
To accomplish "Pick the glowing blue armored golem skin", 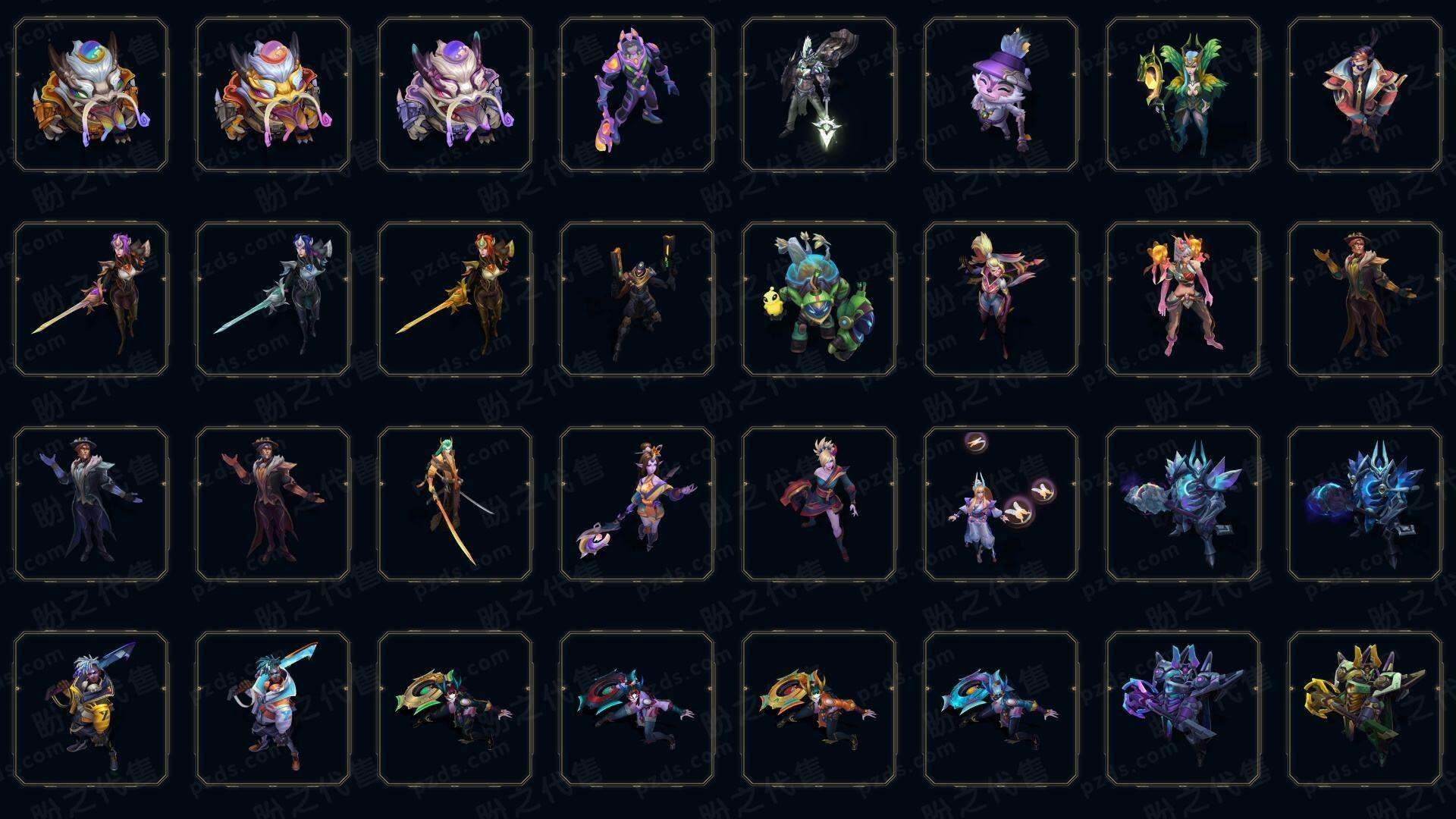I will coord(1365,504).
